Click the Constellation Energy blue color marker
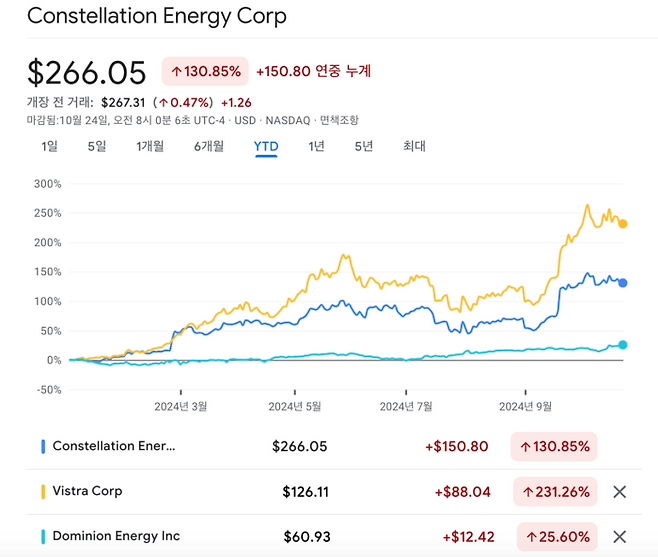Viewport: 658px width, 557px height. [43, 446]
